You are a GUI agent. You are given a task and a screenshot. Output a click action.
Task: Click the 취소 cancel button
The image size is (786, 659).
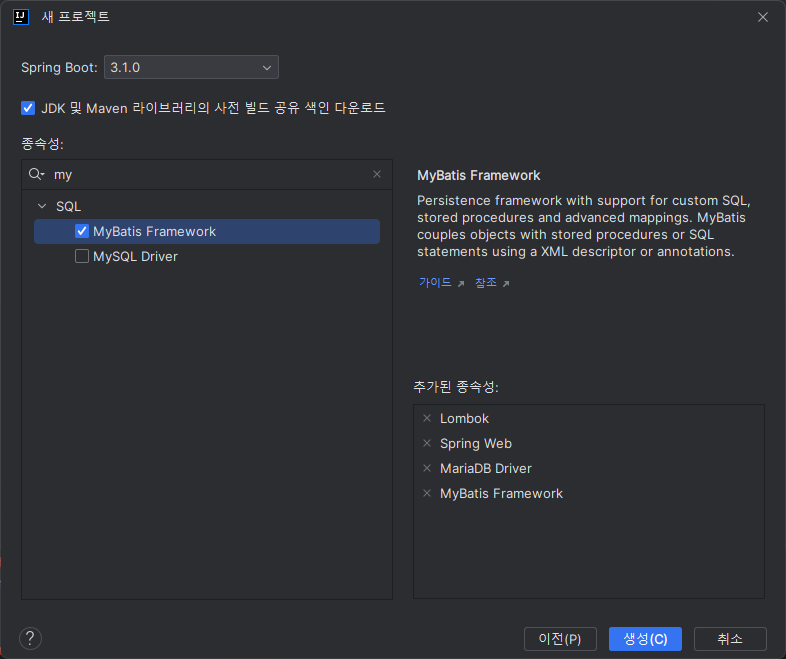730,639
